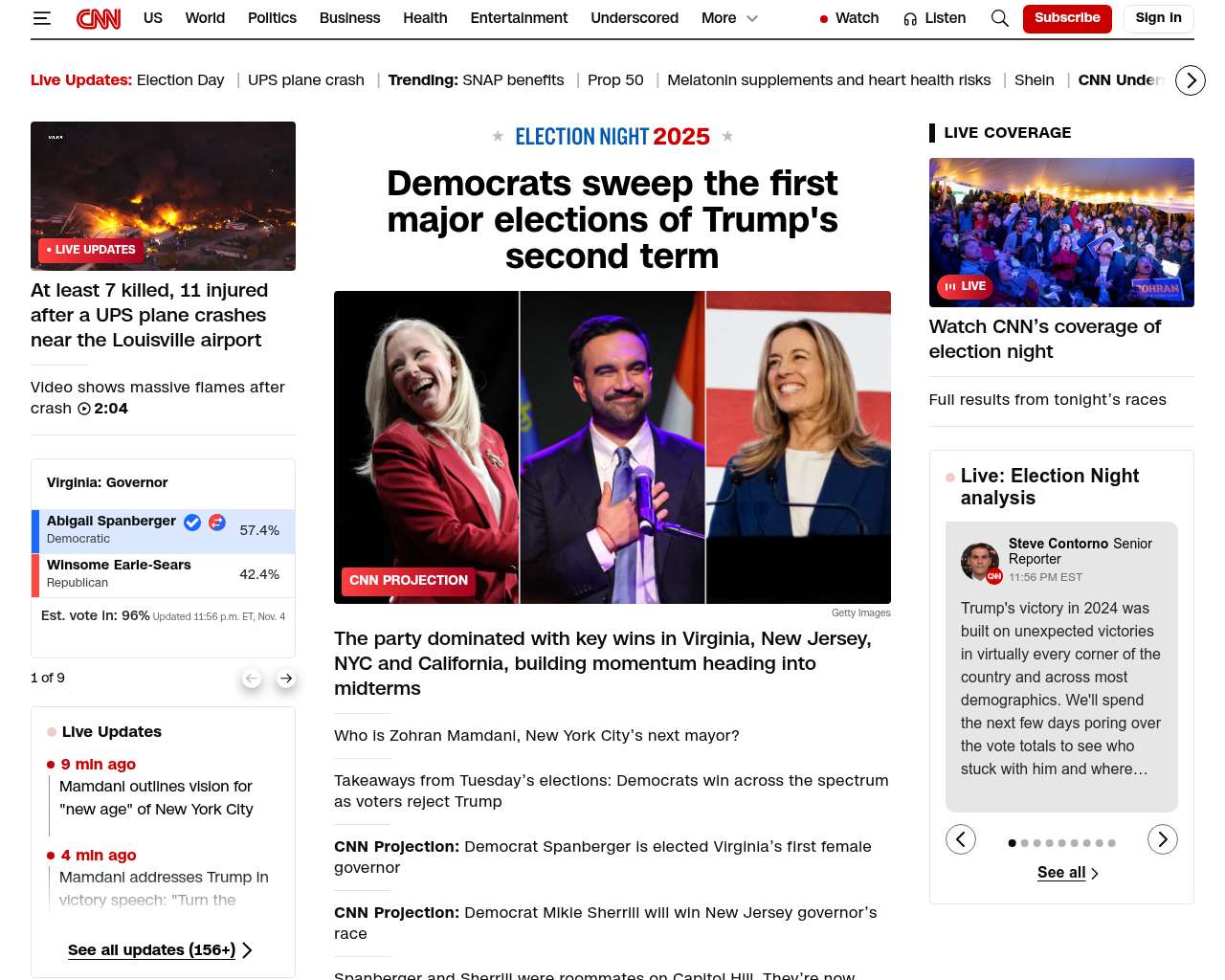This screenshot has height=980, width=1225.
Task: Open 'Watch CNN's coverage of election night'
Action: (x=1045, y=339)
